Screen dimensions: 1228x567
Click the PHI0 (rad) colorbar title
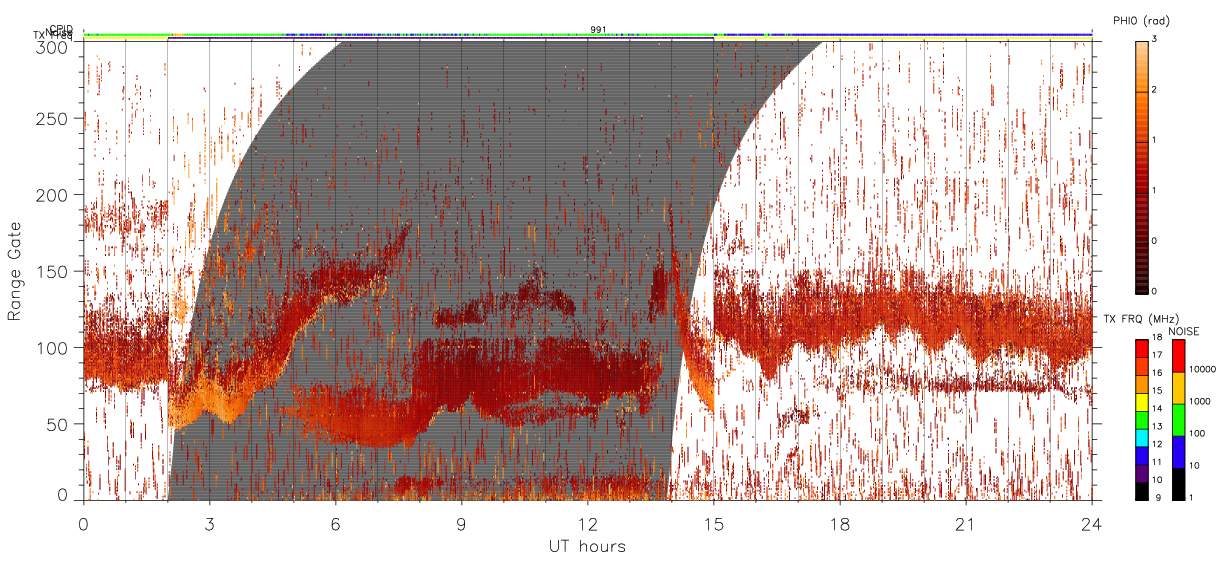1141,21
